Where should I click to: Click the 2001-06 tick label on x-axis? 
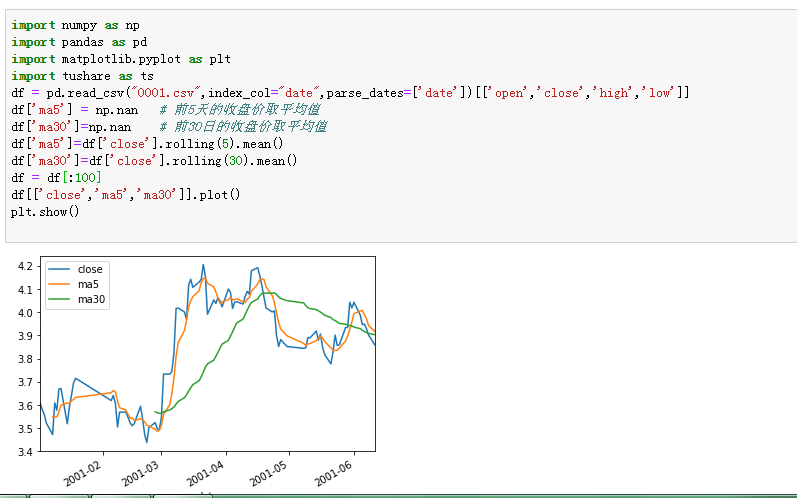333,474
